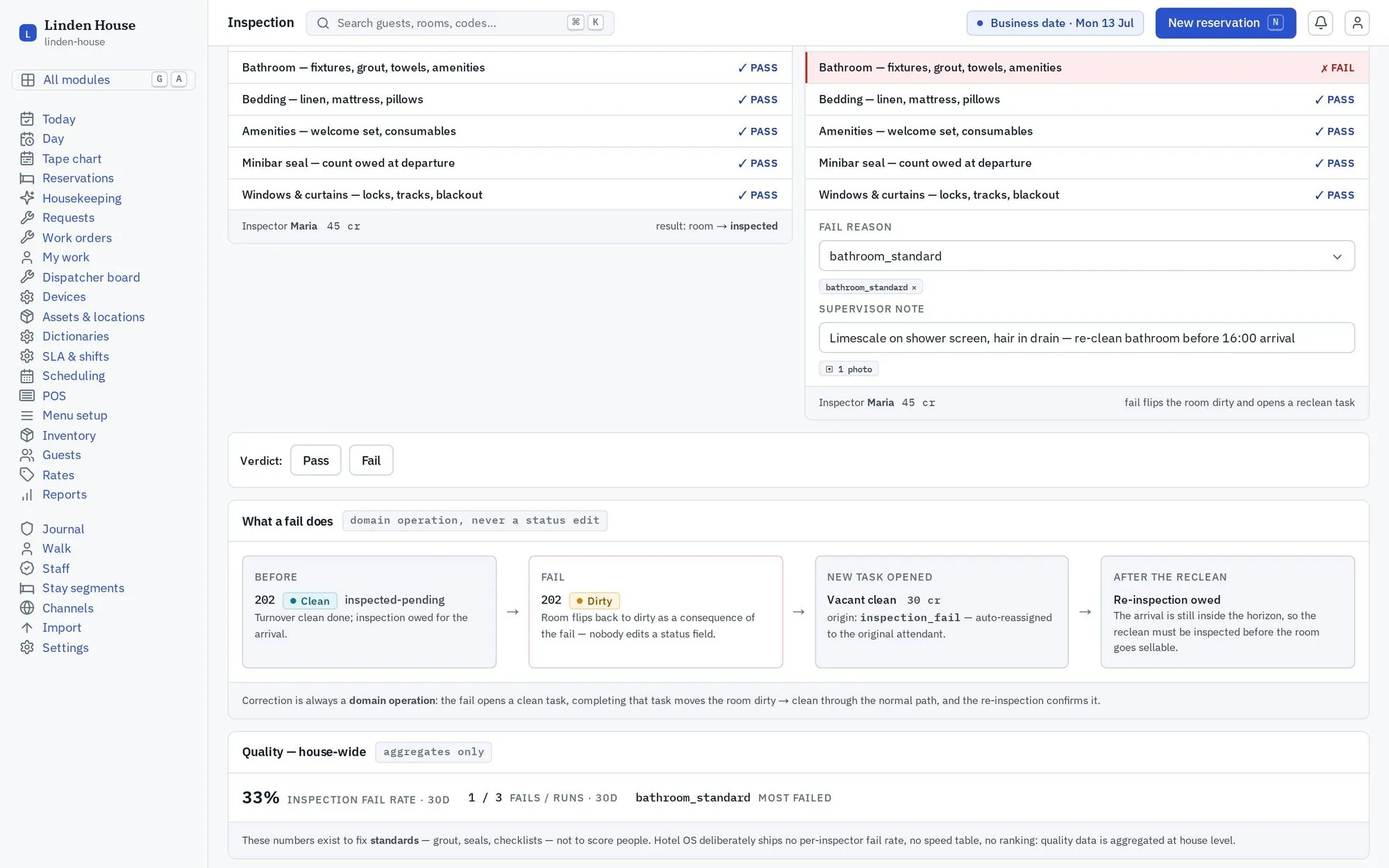This screenshot has height=868, width=1389.
Task: Select the Tape chart icon
Action: (x=27, y=158)
